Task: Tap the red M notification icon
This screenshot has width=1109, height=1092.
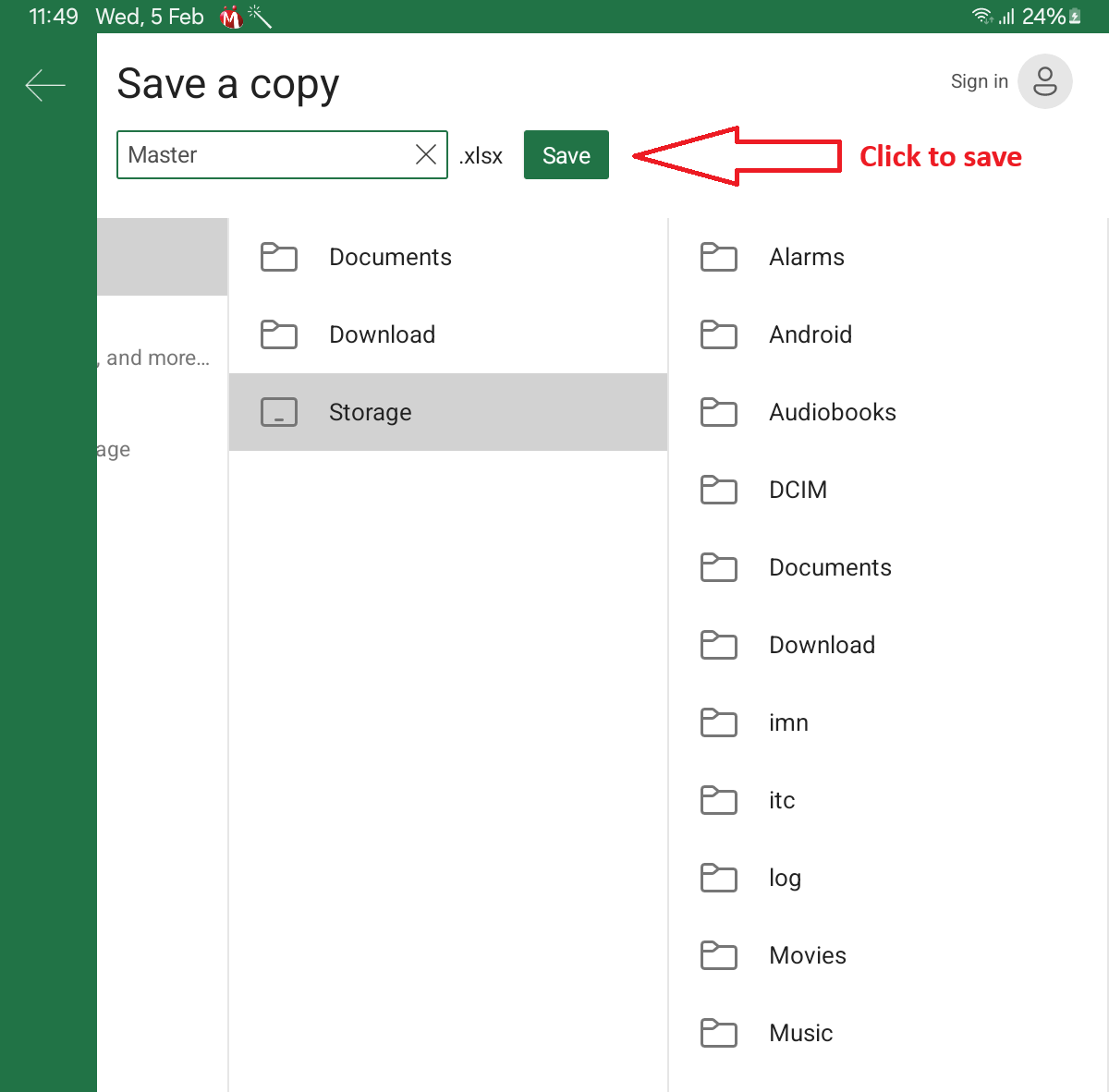Action: click(x=231, y=17)
